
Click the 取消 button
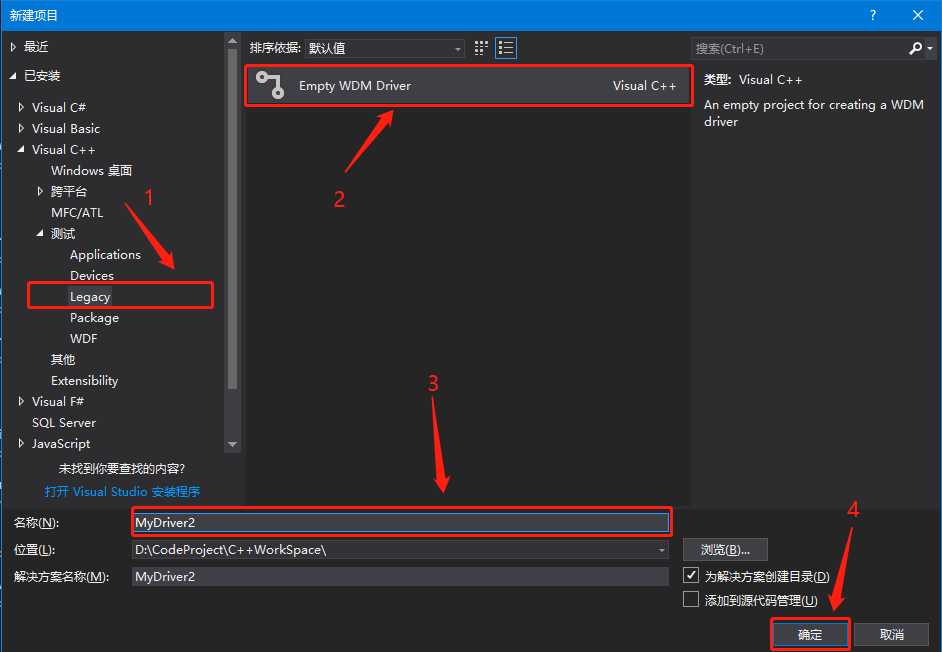(892, 635)
